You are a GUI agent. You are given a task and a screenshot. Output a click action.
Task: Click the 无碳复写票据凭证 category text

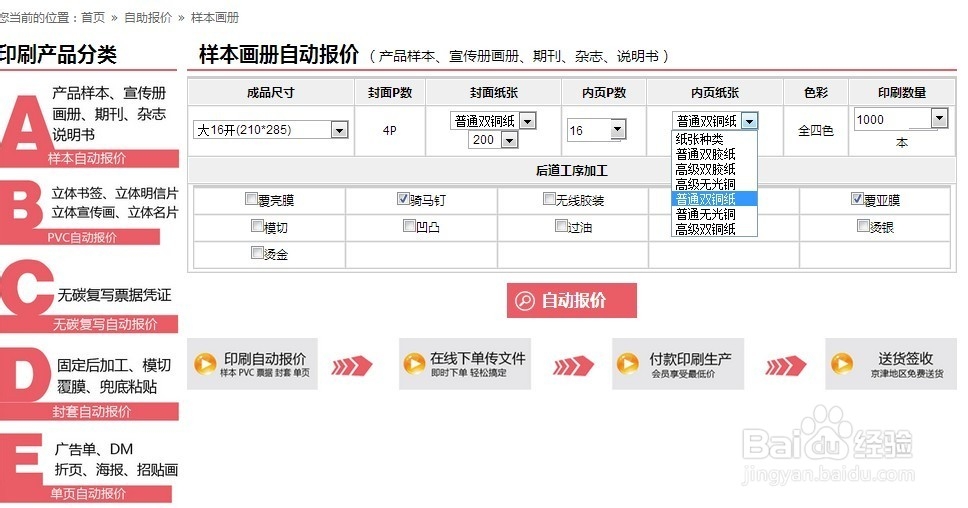pos(114,295)
